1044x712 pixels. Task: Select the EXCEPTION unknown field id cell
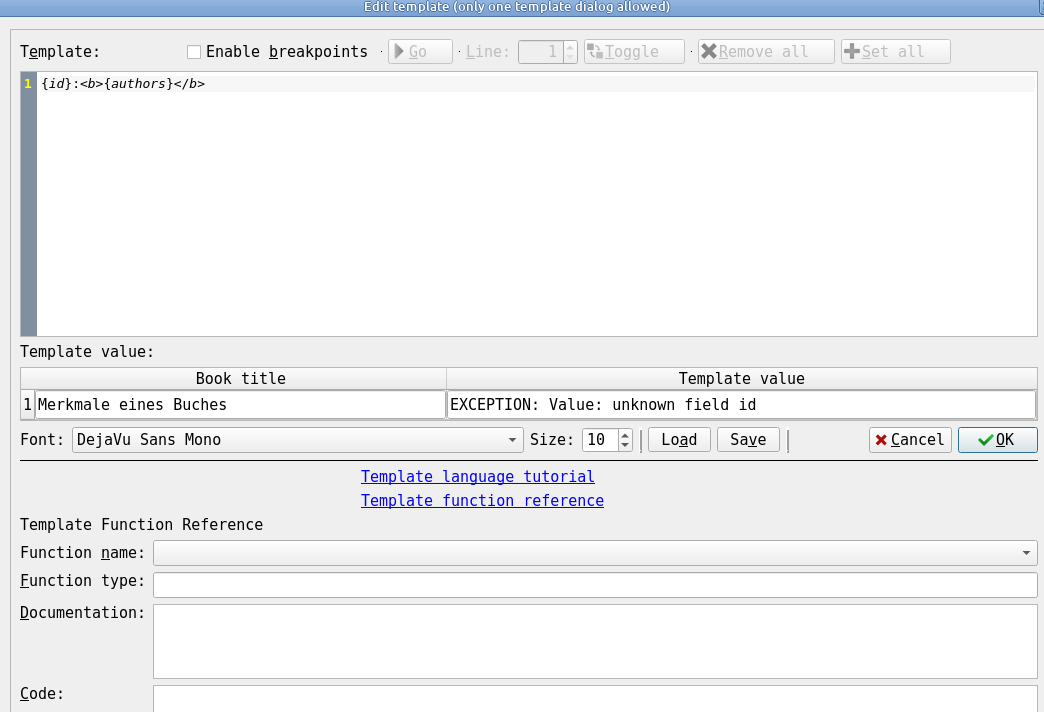coord(741,404)
